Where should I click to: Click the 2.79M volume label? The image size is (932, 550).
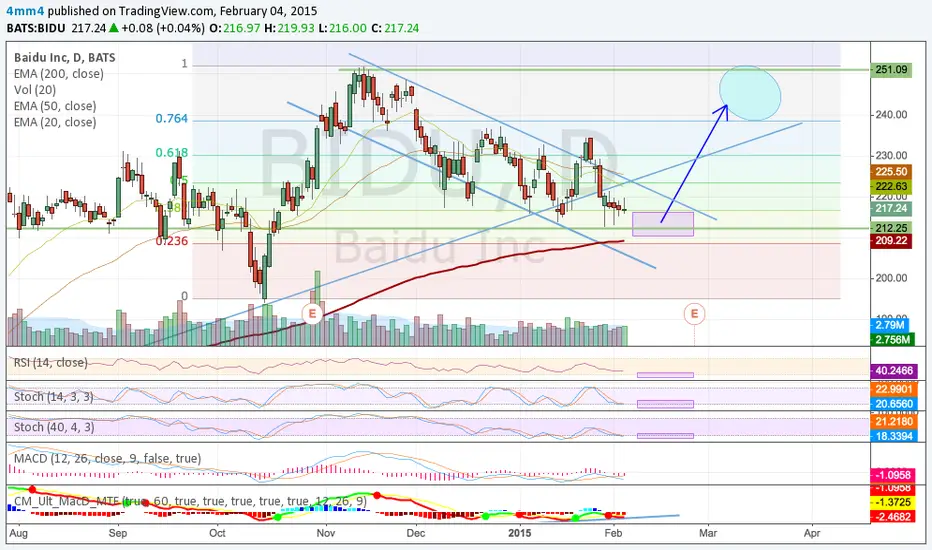coord(890,325)
